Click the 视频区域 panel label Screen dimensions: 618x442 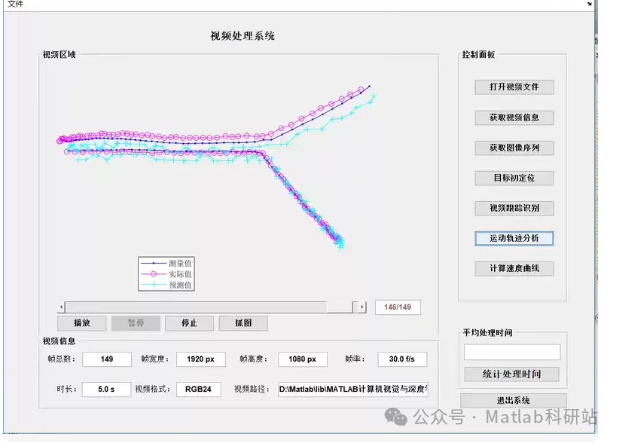click(59, 55)
